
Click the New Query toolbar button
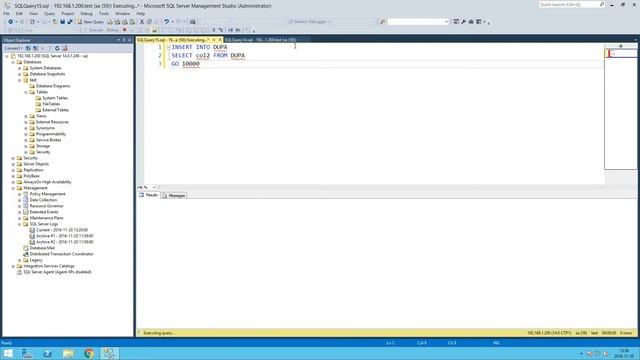click(x=91, y=22)
